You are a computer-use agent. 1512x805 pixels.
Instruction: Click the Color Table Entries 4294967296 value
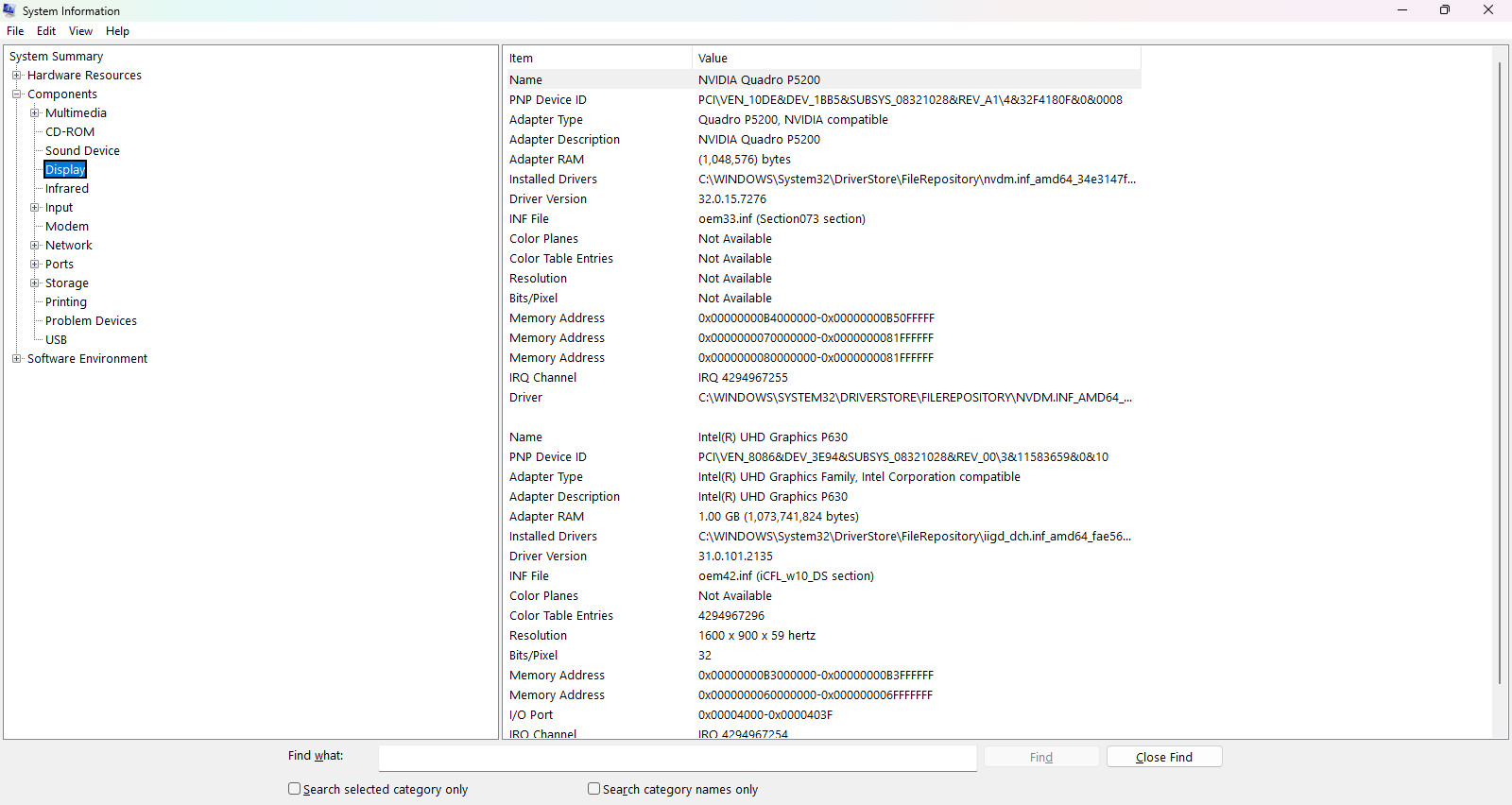(x=731, y=616)
